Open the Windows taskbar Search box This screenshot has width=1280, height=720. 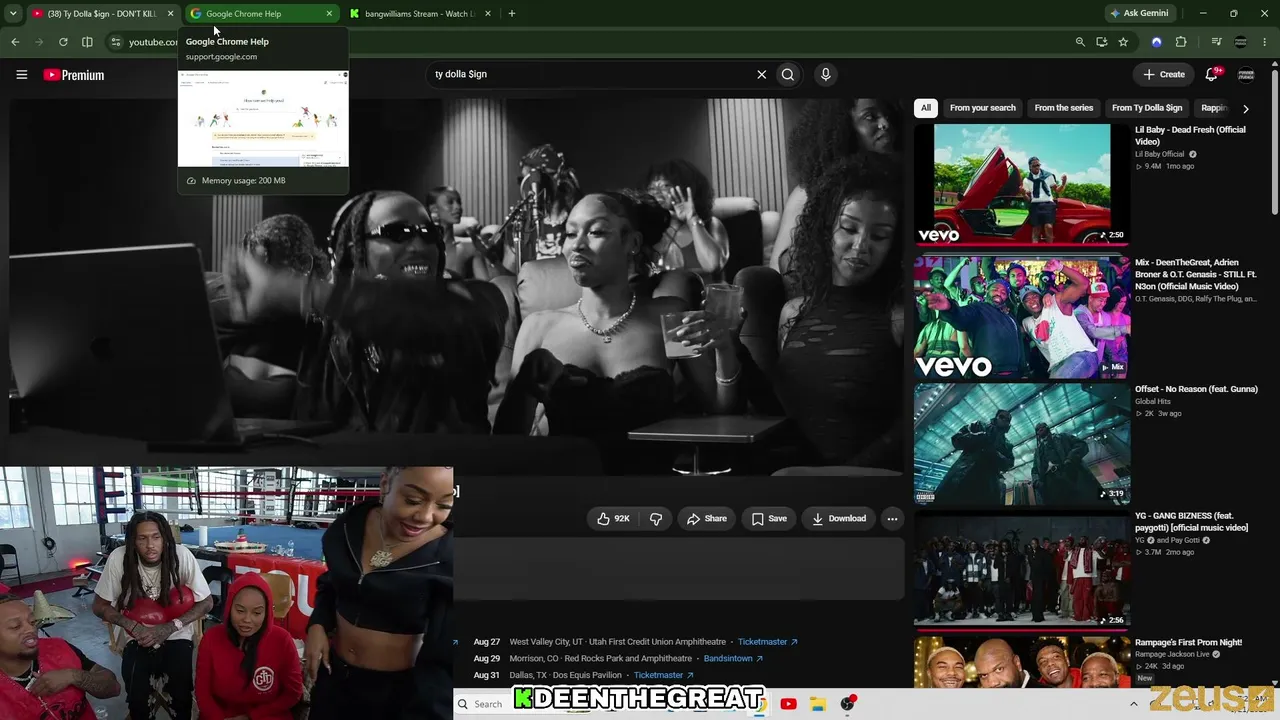tap(485, 704)
